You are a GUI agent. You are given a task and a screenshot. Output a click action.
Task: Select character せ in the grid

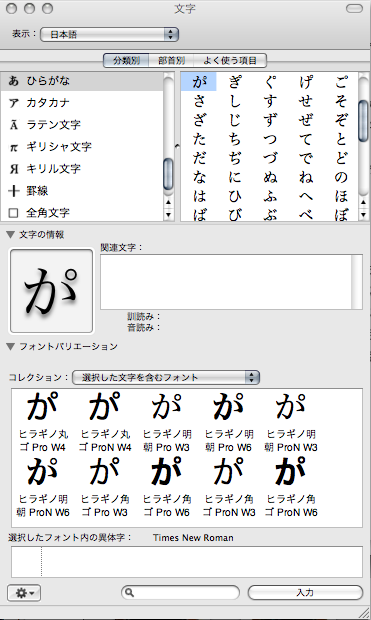click(306, 101)
